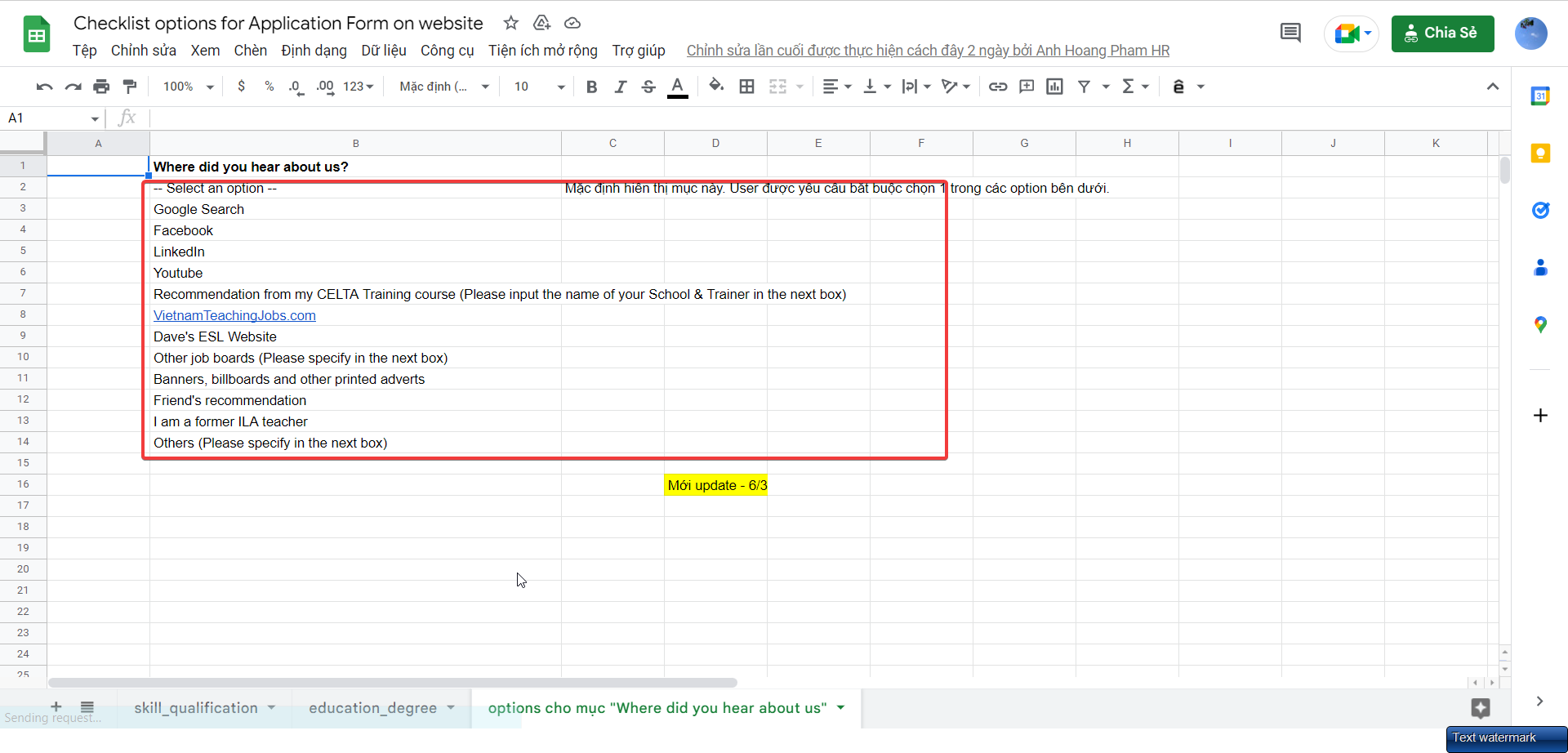Click the move to Drive folder icon
The image size is (1568, 753).
coord(541,23)
